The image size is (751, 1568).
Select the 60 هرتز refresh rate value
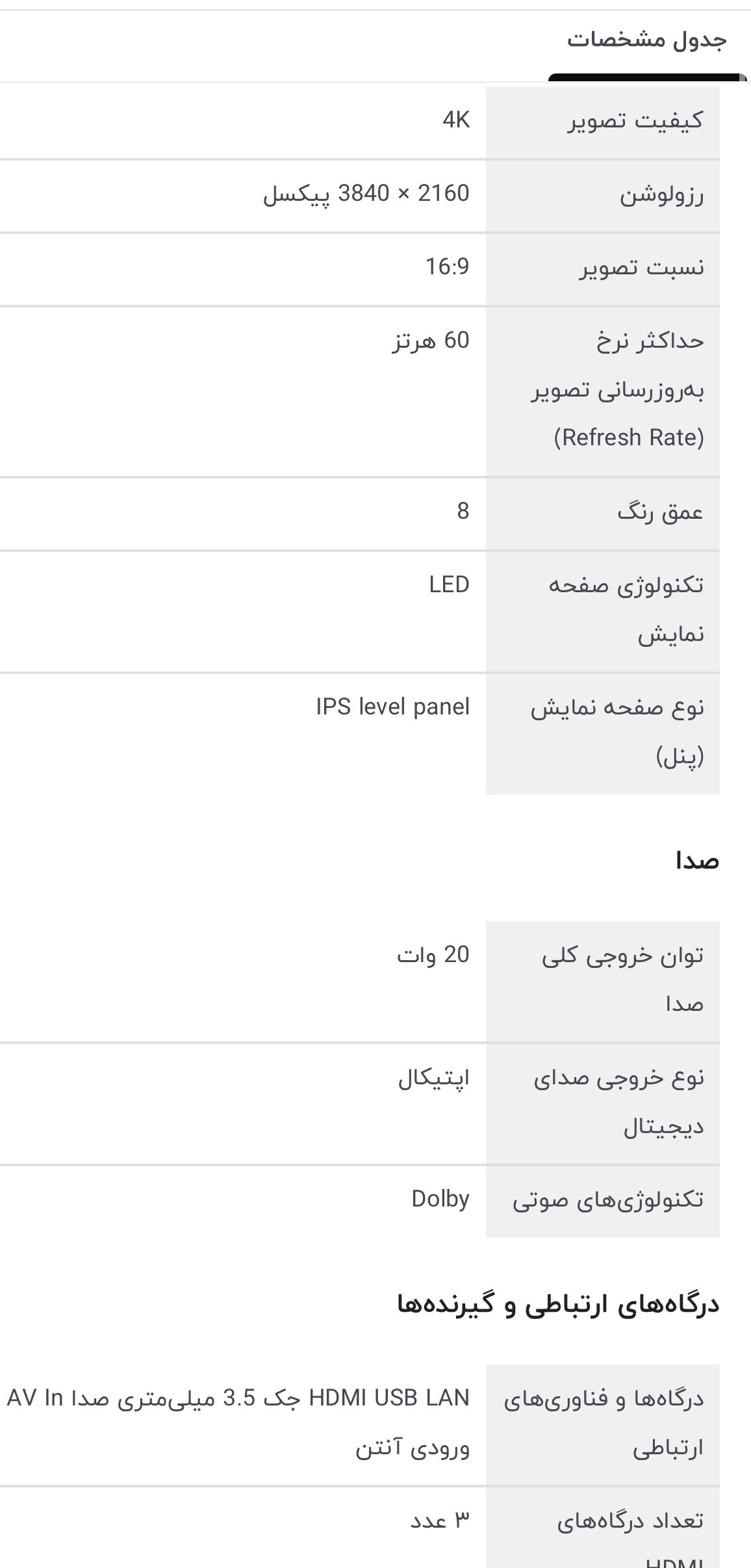pyautogui.click(x=430, y=341)
